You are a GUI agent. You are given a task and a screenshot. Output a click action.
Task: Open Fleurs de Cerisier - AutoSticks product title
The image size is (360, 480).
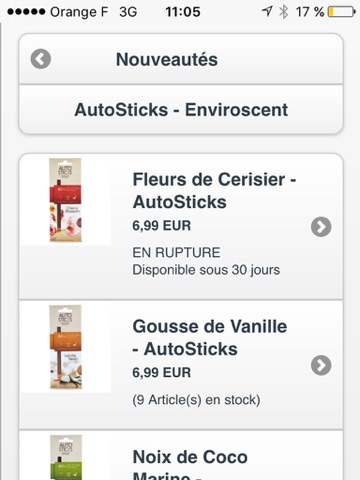coord(214,191)
